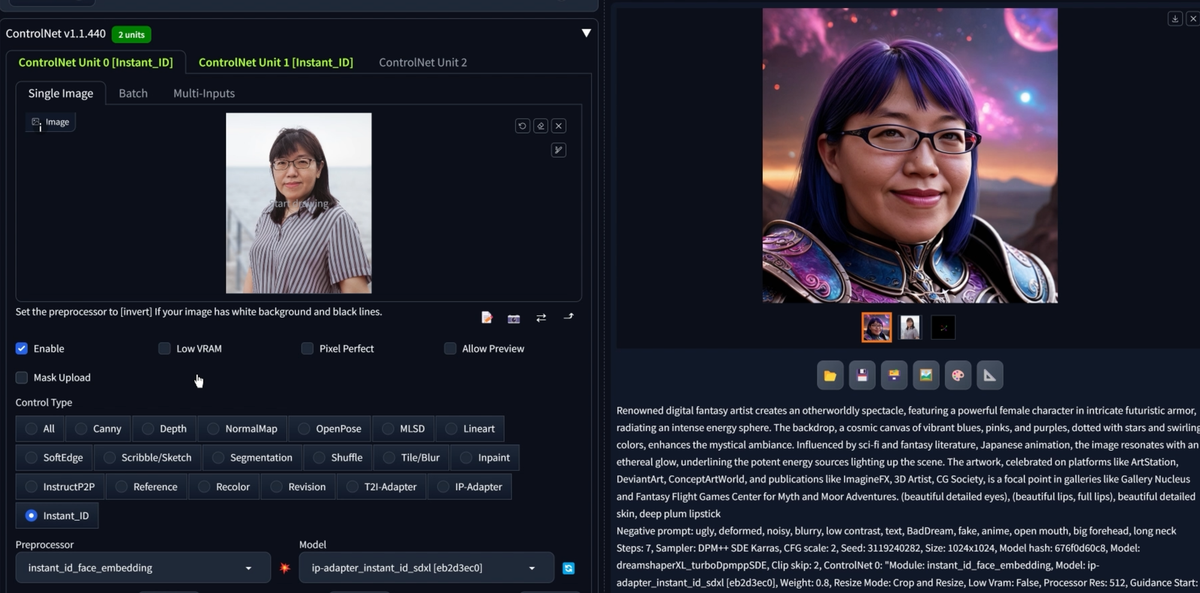This screenshot has width=1200, height=593.
Task: Remove the uploaded input image with X
Action: [x=559, y=125]
